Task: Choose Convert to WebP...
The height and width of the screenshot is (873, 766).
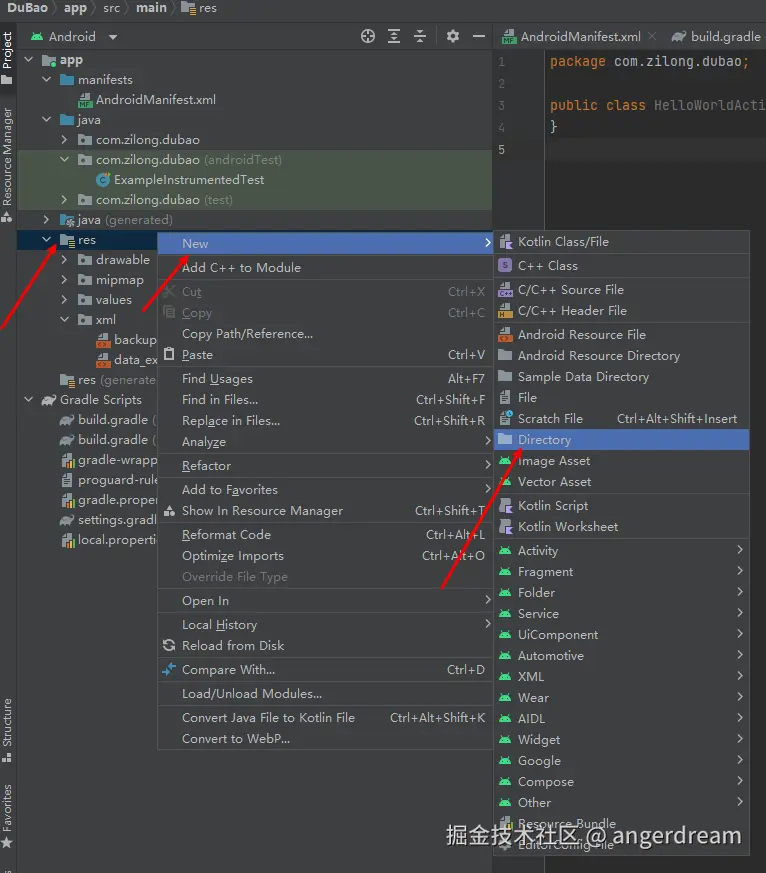Action: click(325, 739)
